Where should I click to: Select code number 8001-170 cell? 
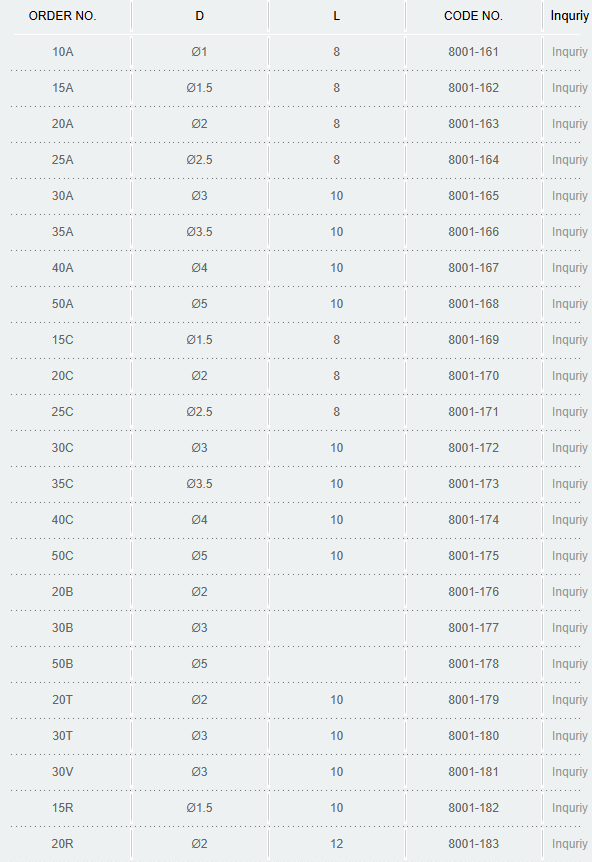tap(473, 376)
